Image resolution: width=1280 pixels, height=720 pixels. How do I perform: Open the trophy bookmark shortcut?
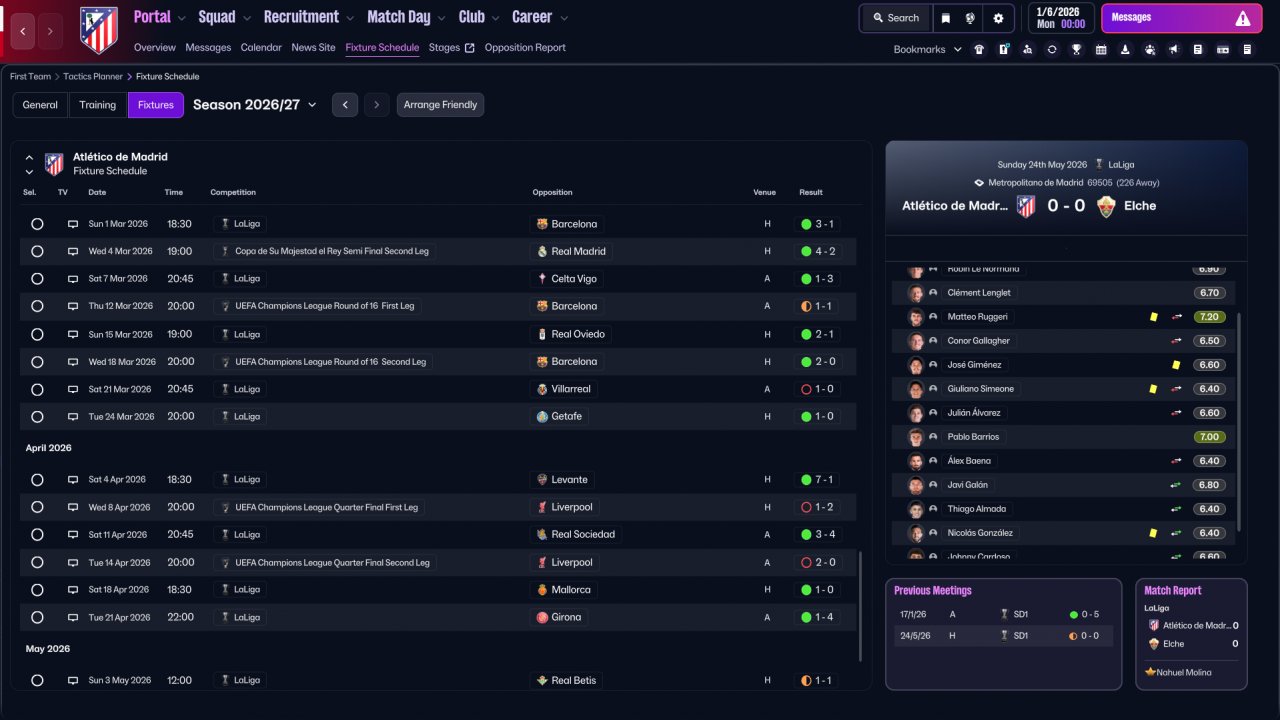[x=1076, y=49]
